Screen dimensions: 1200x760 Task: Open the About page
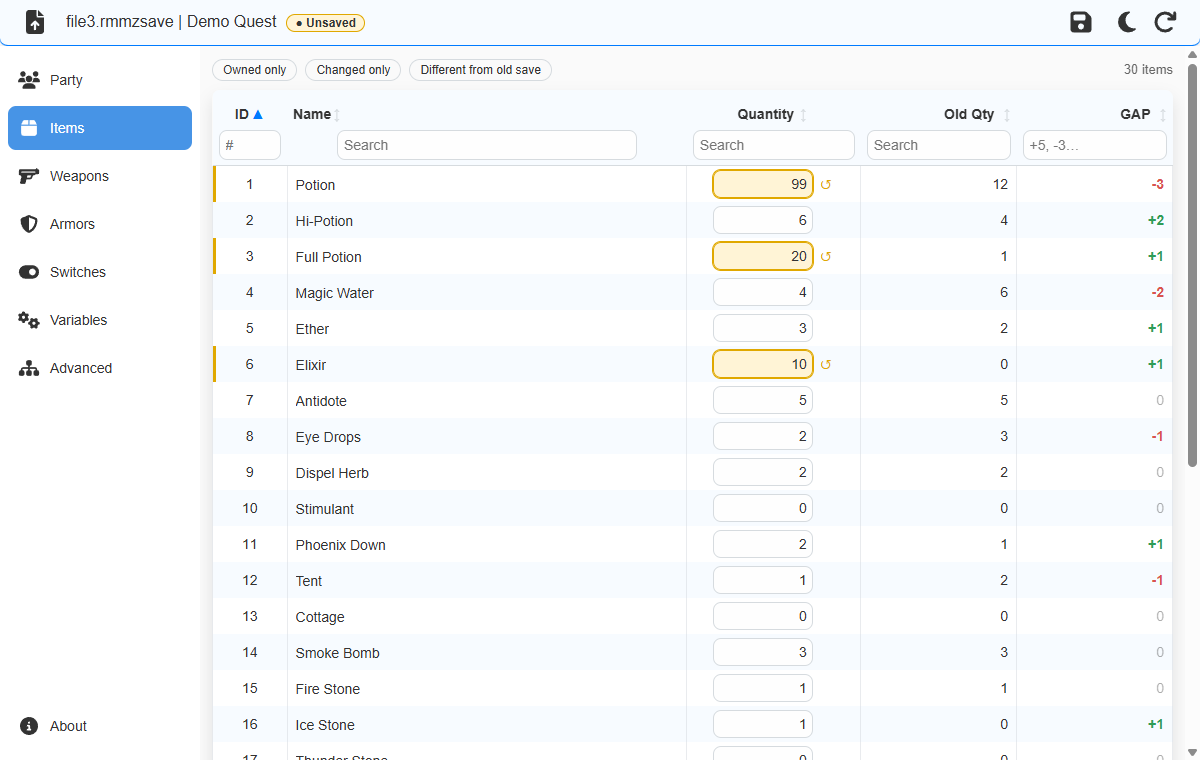pos(100,726)
